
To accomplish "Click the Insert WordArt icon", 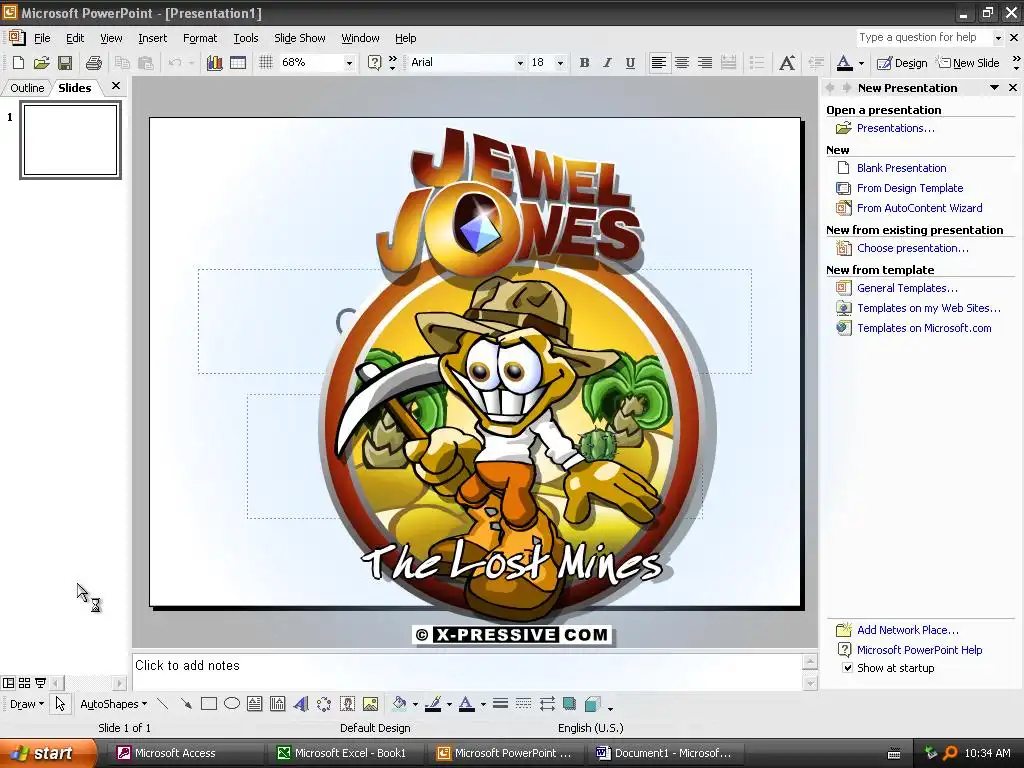I will [300, 704].
